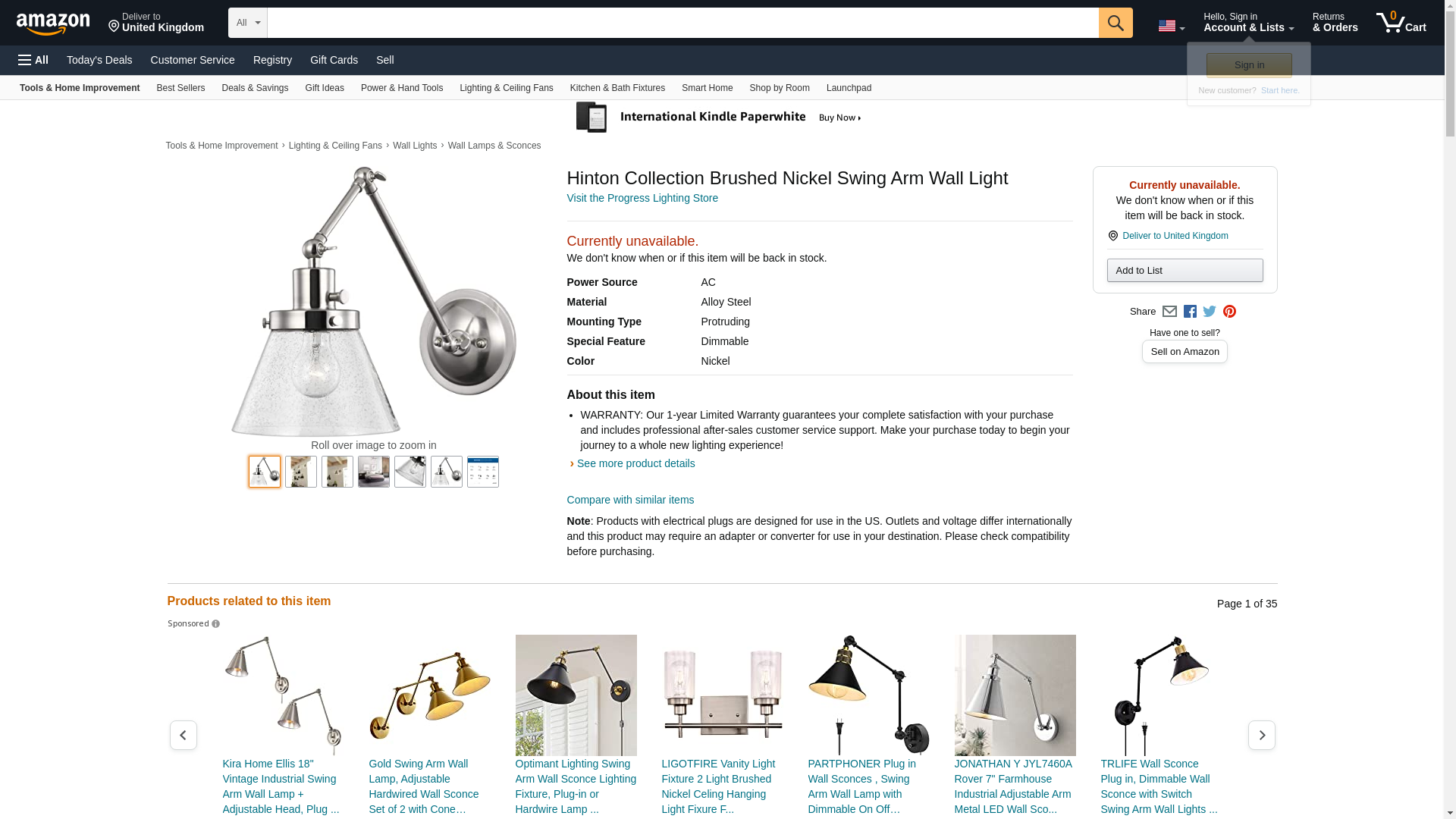Image resolution: width=1456 pixels, height=819 pixels.
Task: Share product via email icon
Action: tap(1169, 312)
